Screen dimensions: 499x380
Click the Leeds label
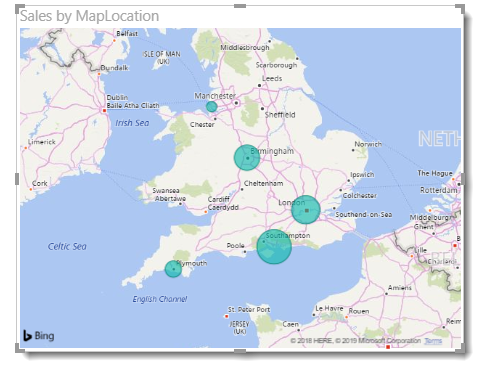point(272,79)
